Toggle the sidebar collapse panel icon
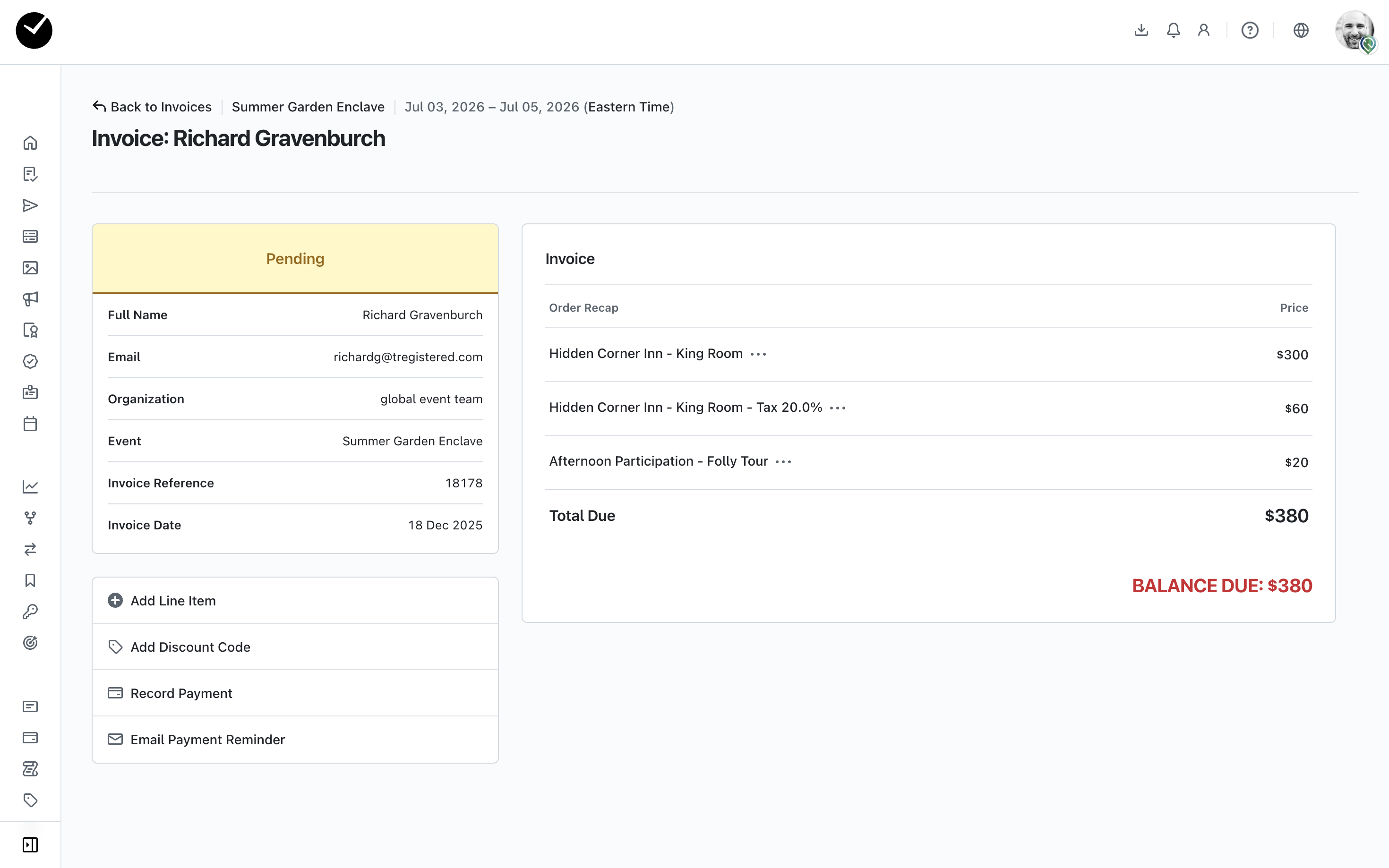1389x868 pixels. point(30,844)
